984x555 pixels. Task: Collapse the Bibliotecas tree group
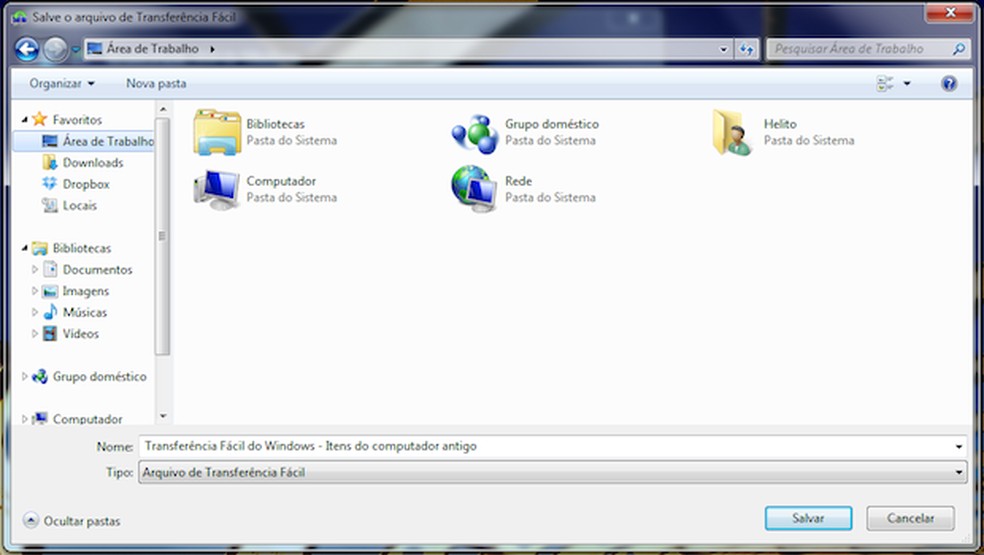24,248
